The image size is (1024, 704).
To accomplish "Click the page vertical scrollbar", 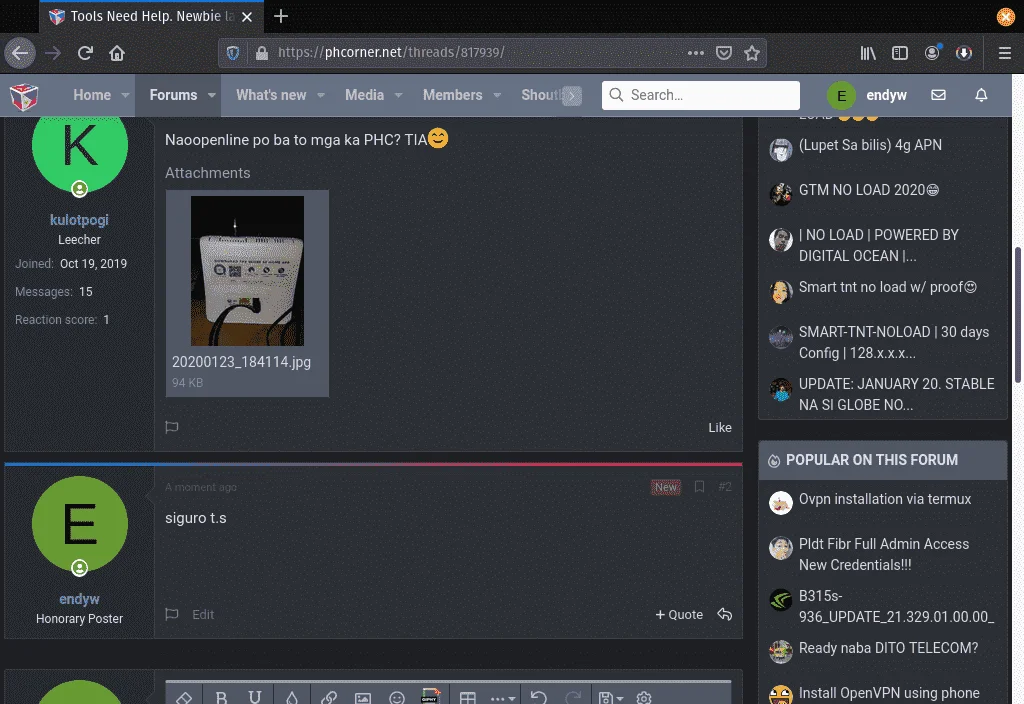I will (1017, 313).
